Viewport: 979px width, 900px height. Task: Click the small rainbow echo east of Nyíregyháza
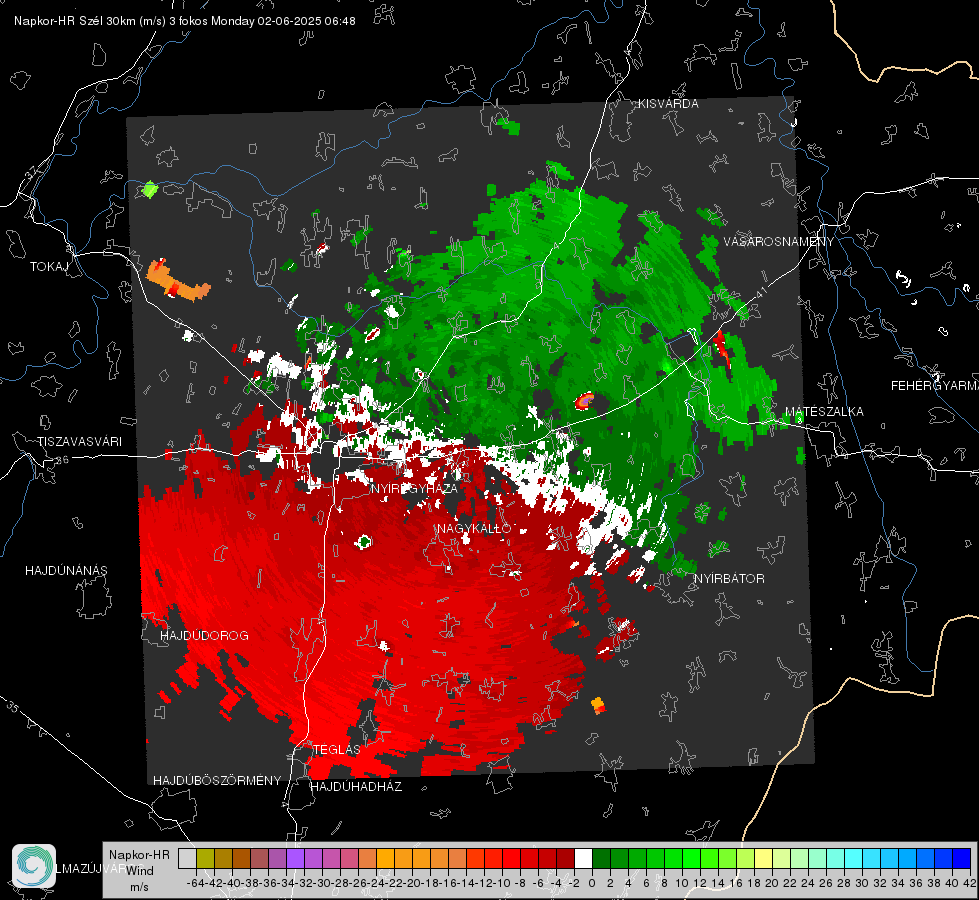pyautogui.click(x=585, y=400)
